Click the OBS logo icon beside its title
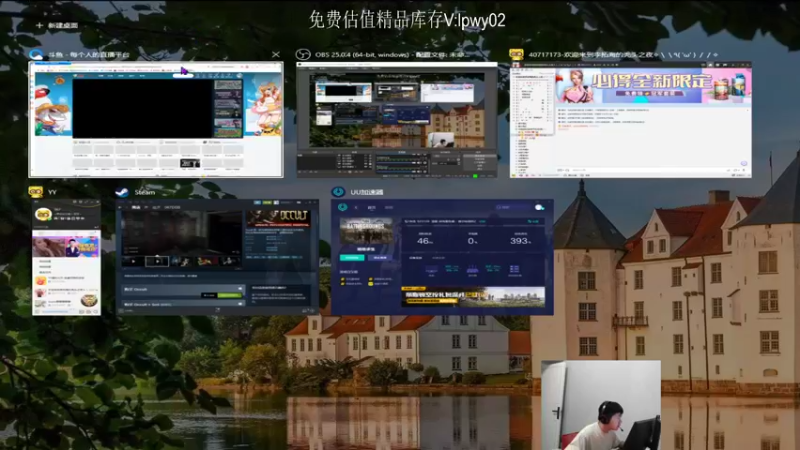The width and height of the screenshot is (800, 450). point(303,54)
